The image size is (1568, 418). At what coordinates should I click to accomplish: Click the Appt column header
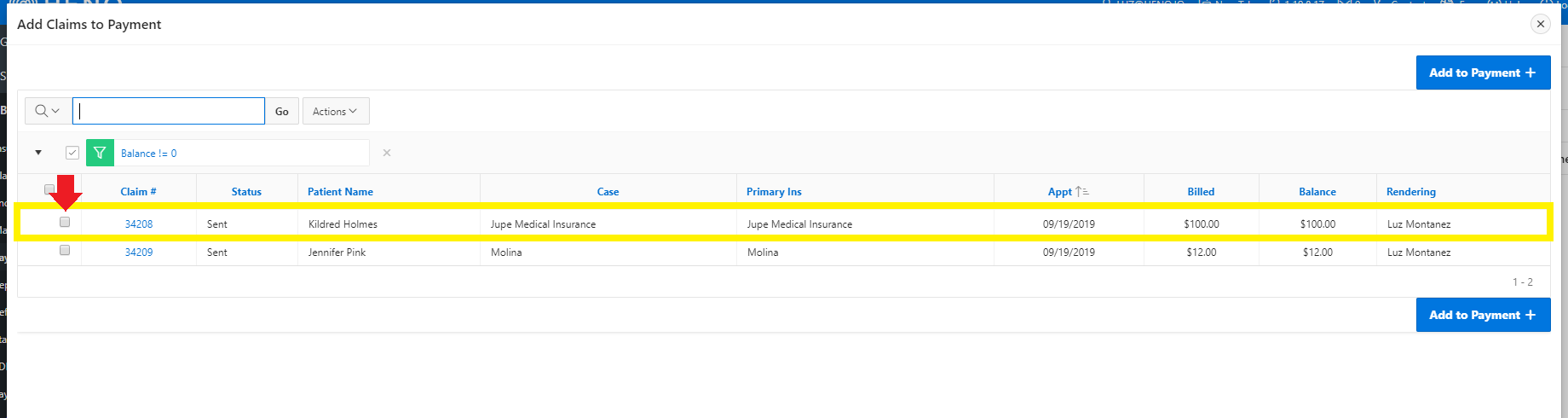[1060, 192]
